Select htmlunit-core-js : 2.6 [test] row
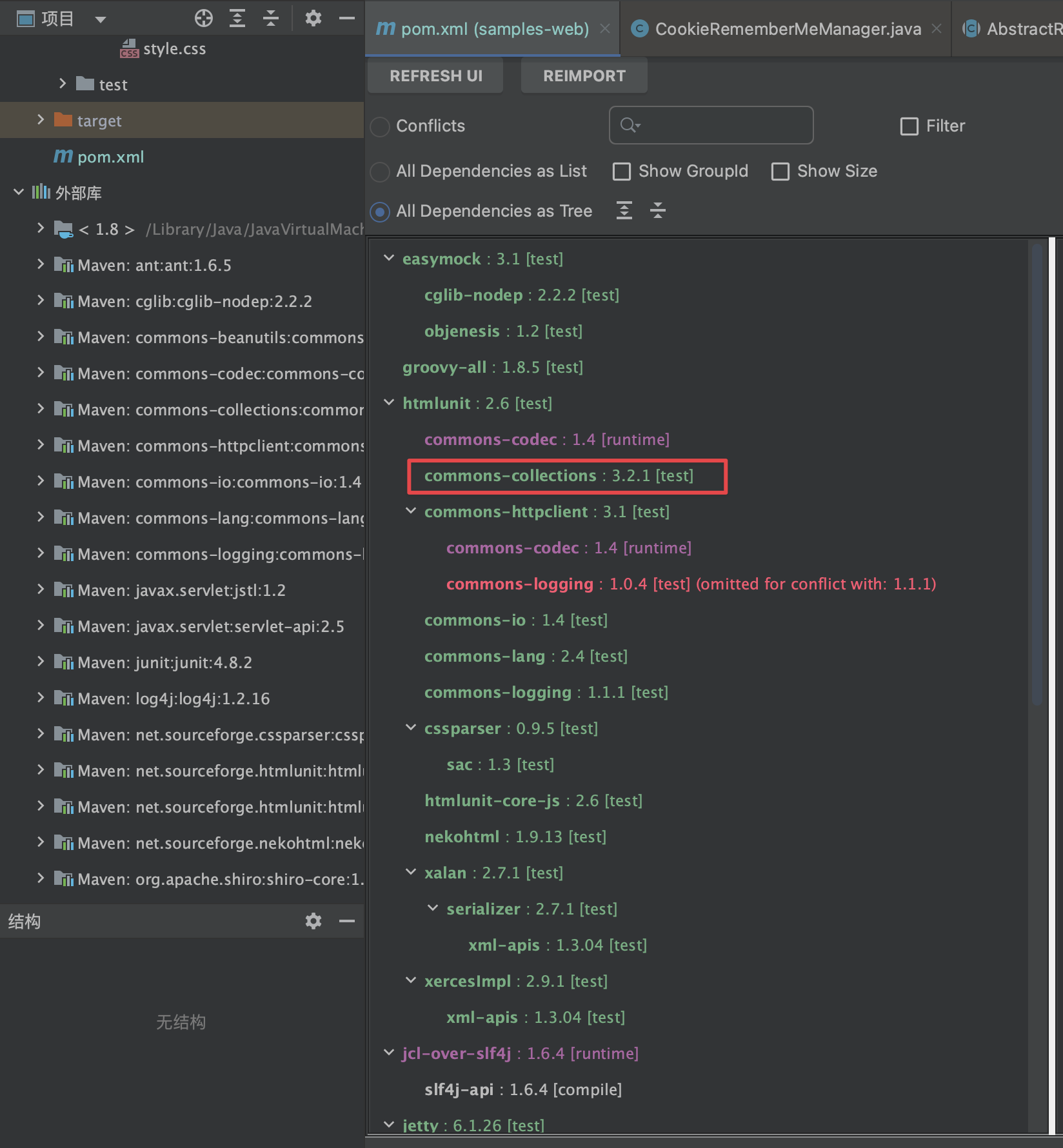The width and height of the screenshot is (1063, 1148). click(533, 801)
